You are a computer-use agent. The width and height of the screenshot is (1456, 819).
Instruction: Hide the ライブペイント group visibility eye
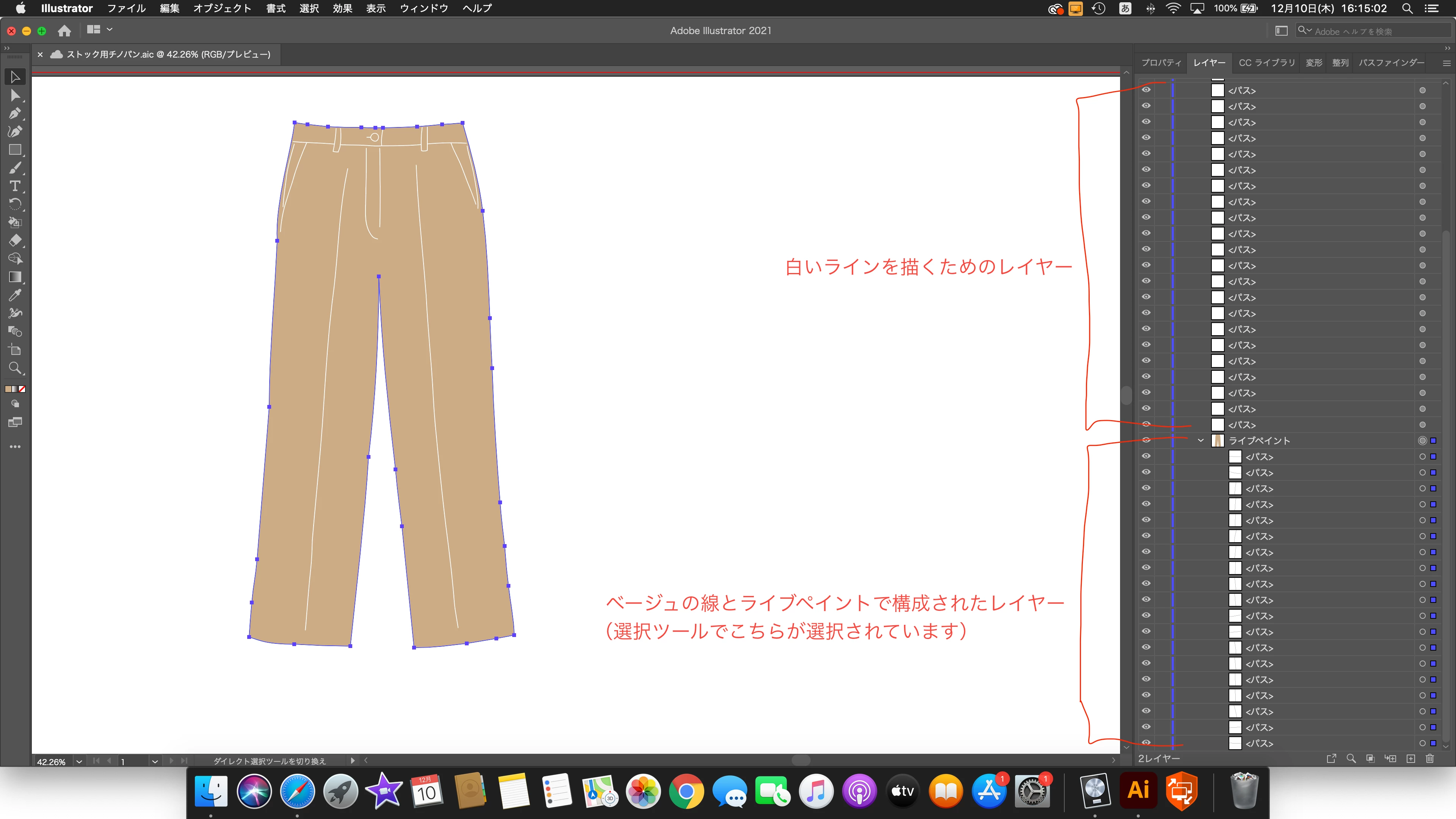(1146, 440)
